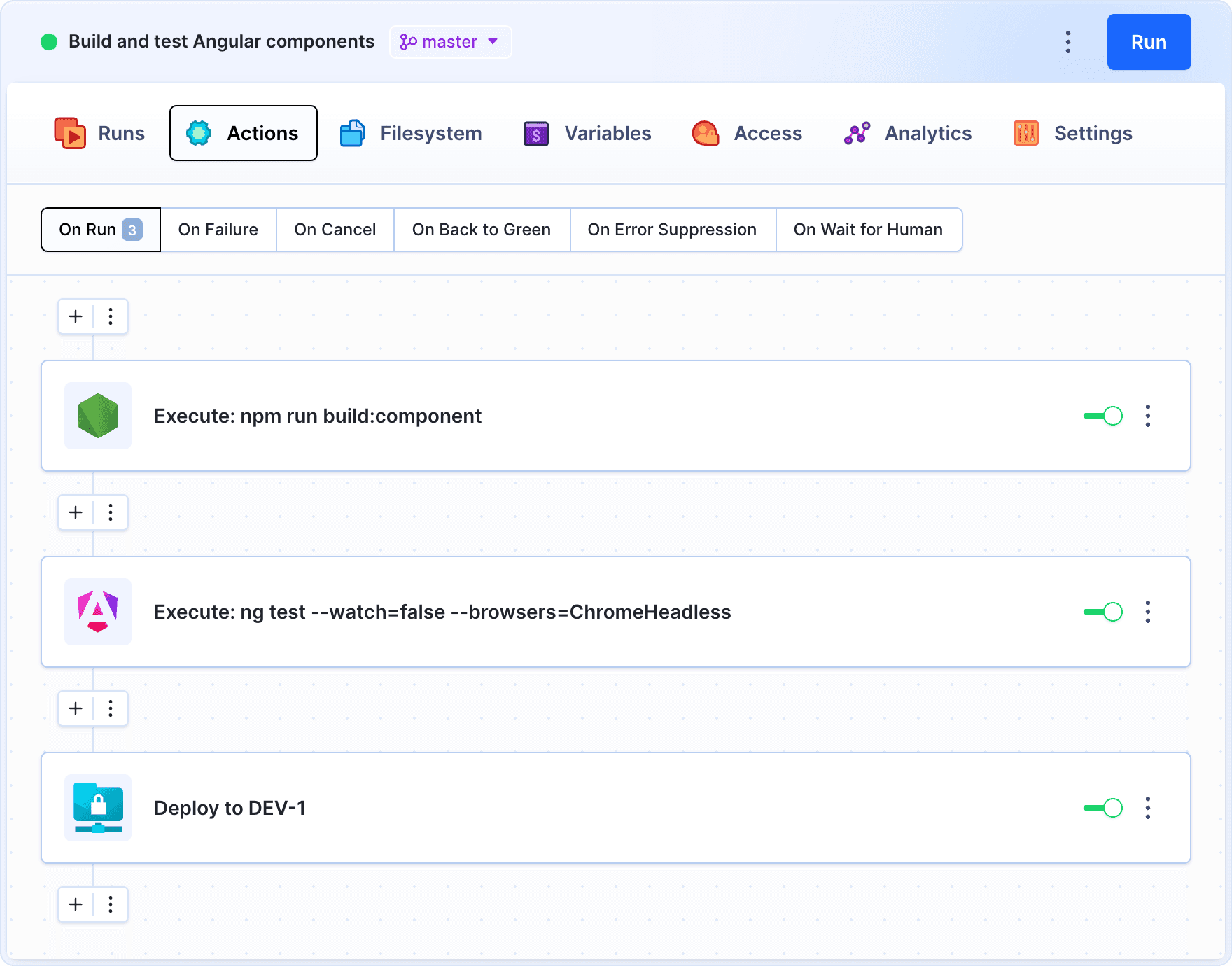This screenshot has height=966, width=1232.
Task: Toggle off the ng test action
Action: (1102, 612)
